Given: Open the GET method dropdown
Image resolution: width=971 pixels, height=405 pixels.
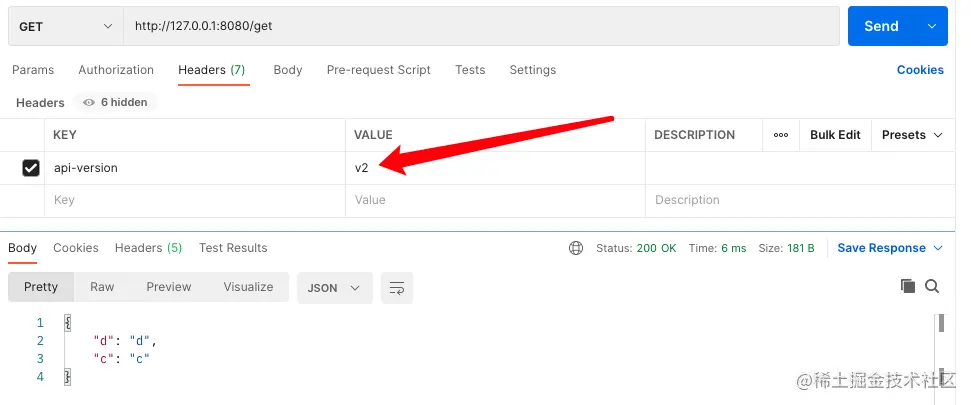Looking at the screenshot, I should point(66,26).
